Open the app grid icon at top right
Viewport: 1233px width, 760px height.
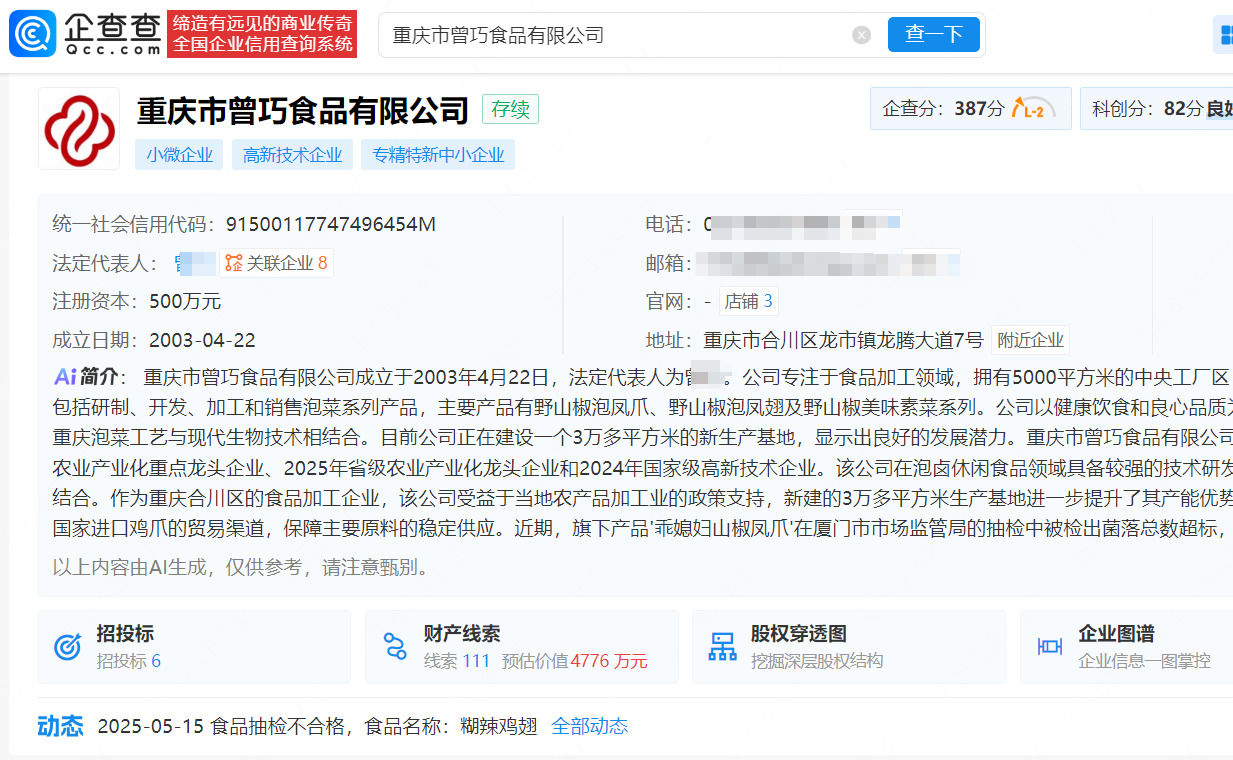tap(1224, 35)
